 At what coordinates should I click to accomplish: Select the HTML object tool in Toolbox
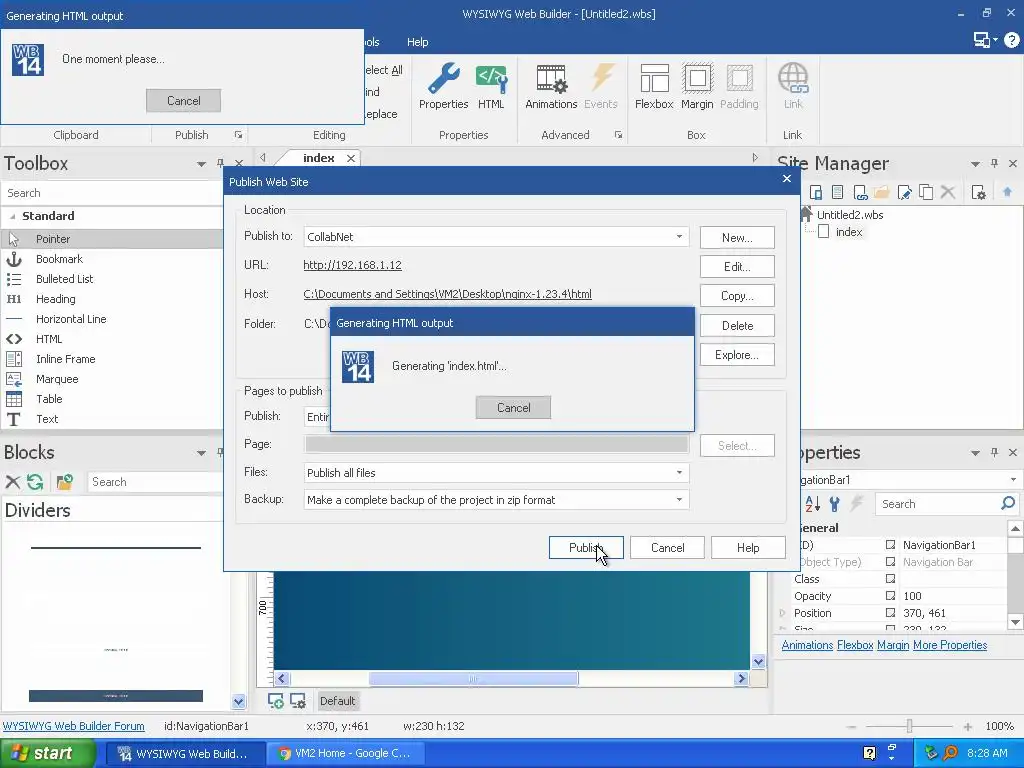point(112,339)
